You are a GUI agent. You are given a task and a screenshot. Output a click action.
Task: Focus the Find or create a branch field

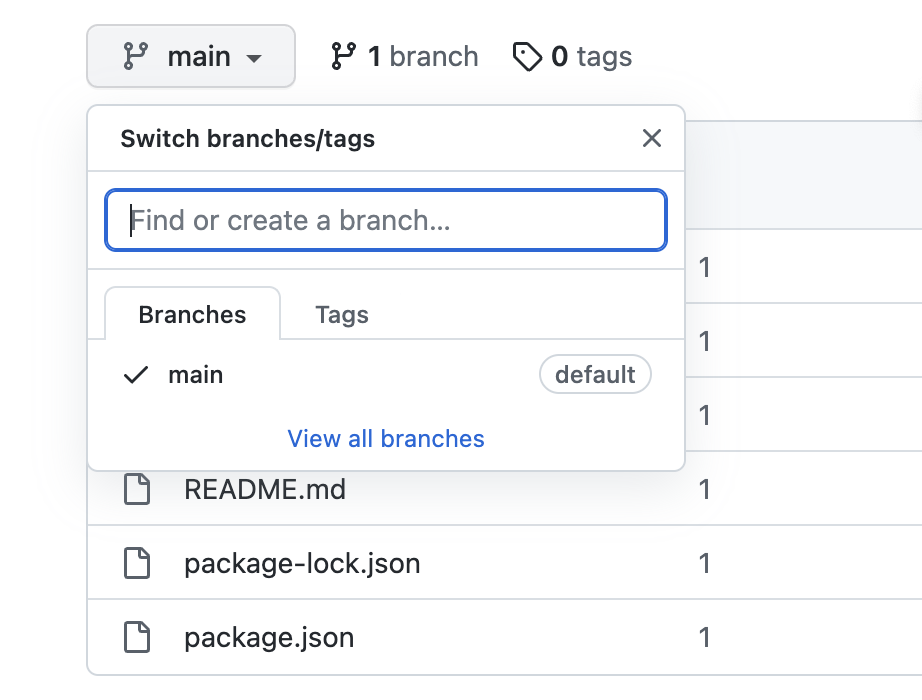tap(386, 220)
